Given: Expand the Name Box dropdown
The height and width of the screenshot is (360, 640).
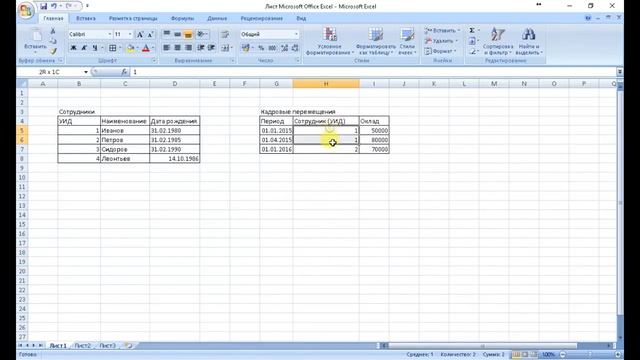Looking at the screenshot, I should (86, 72).
